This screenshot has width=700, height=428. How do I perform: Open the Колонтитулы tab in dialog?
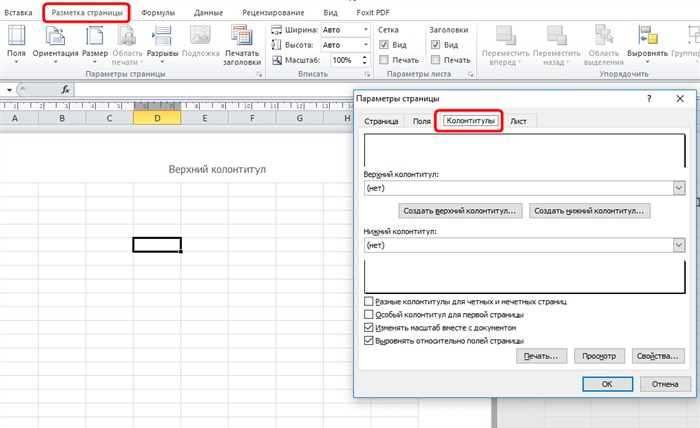pyautogui.click(x=471, y=121)
